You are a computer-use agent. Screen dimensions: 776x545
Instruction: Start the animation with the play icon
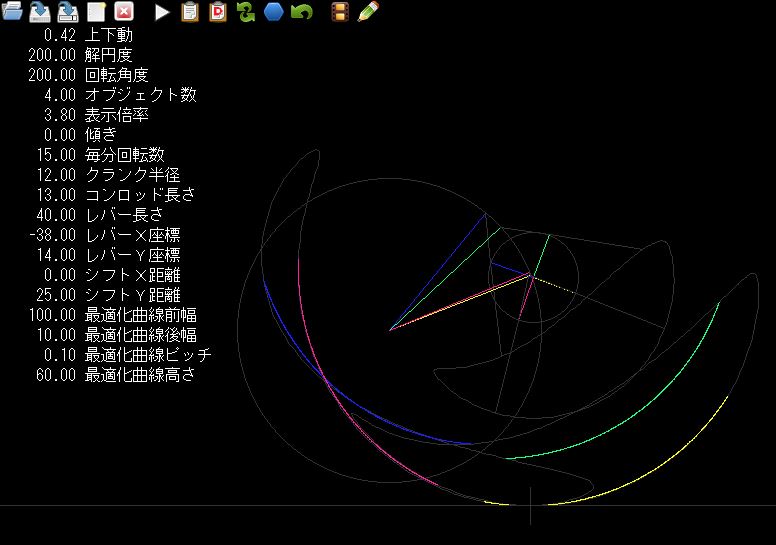pos(161,12)
